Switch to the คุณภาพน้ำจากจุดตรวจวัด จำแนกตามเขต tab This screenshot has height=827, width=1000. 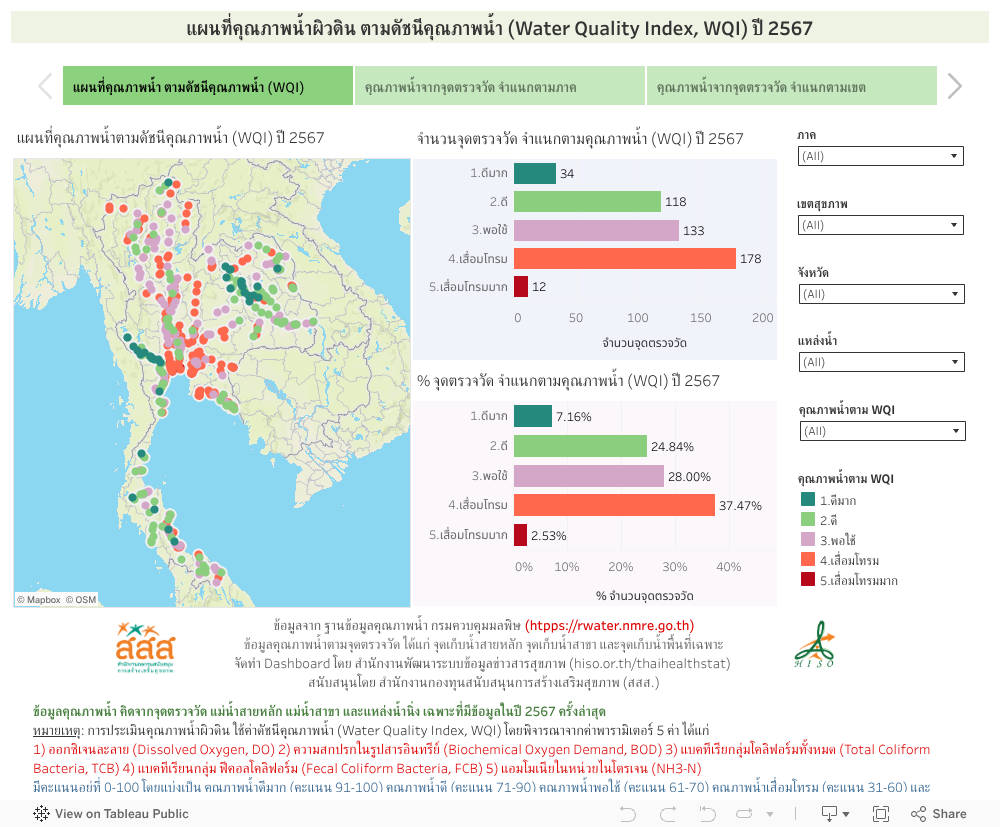click(x=794, y=86)
